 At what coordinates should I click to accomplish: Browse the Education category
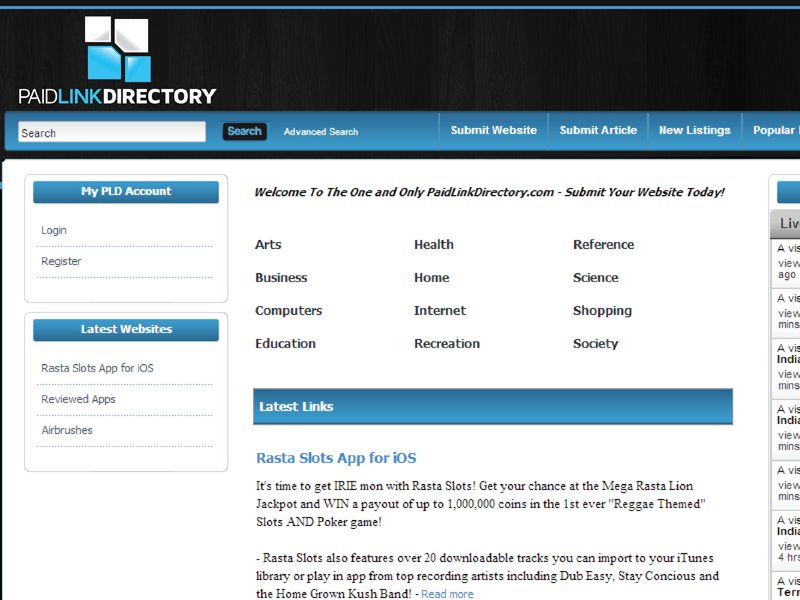pos(285,343)
